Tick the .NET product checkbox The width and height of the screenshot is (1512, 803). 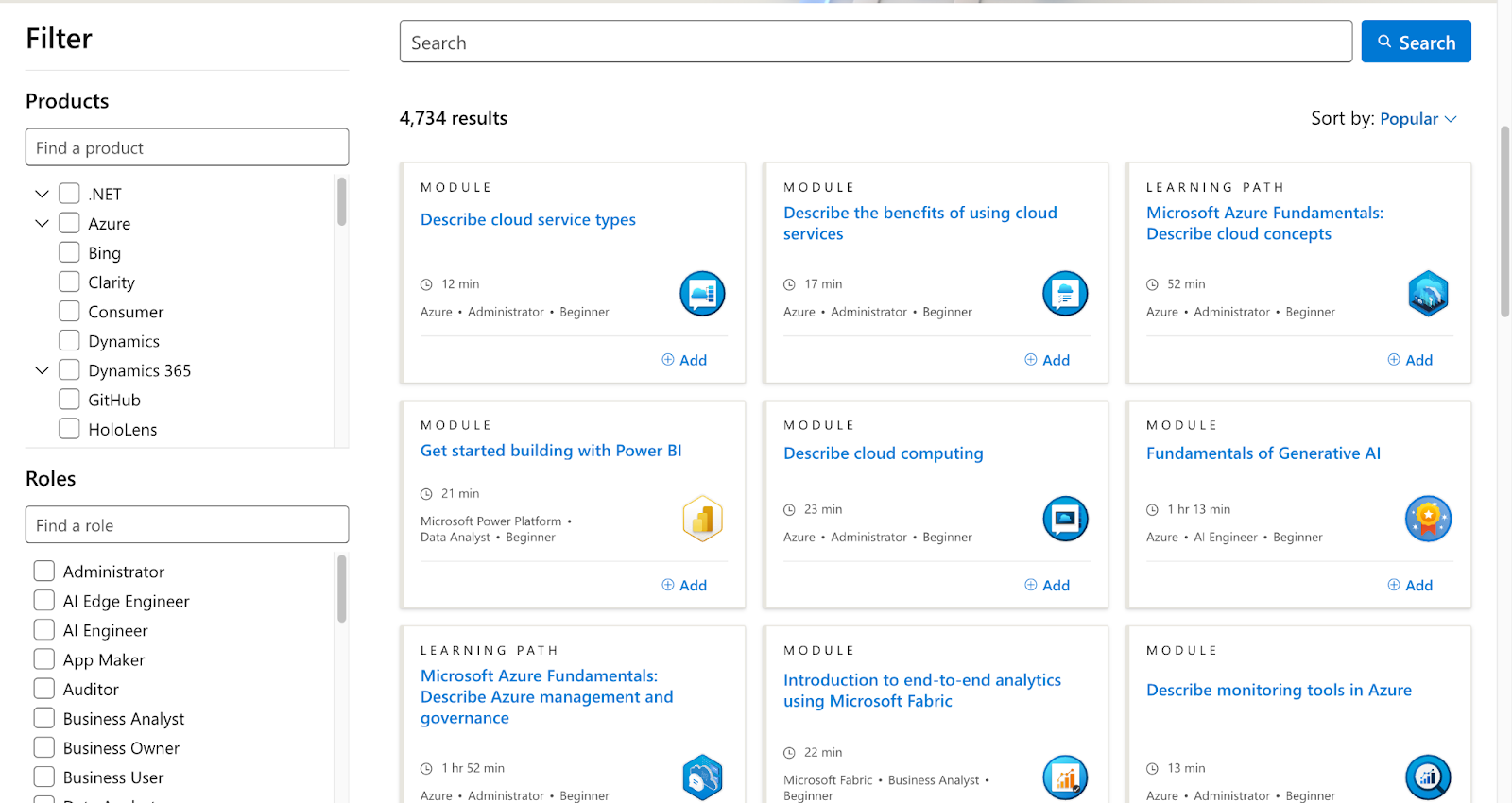pos(69,194)
